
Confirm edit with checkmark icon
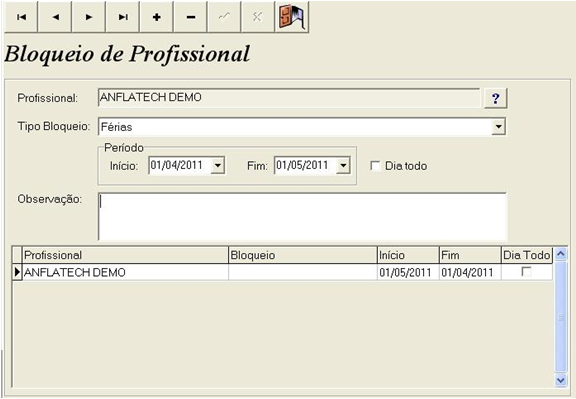point(224,17)
